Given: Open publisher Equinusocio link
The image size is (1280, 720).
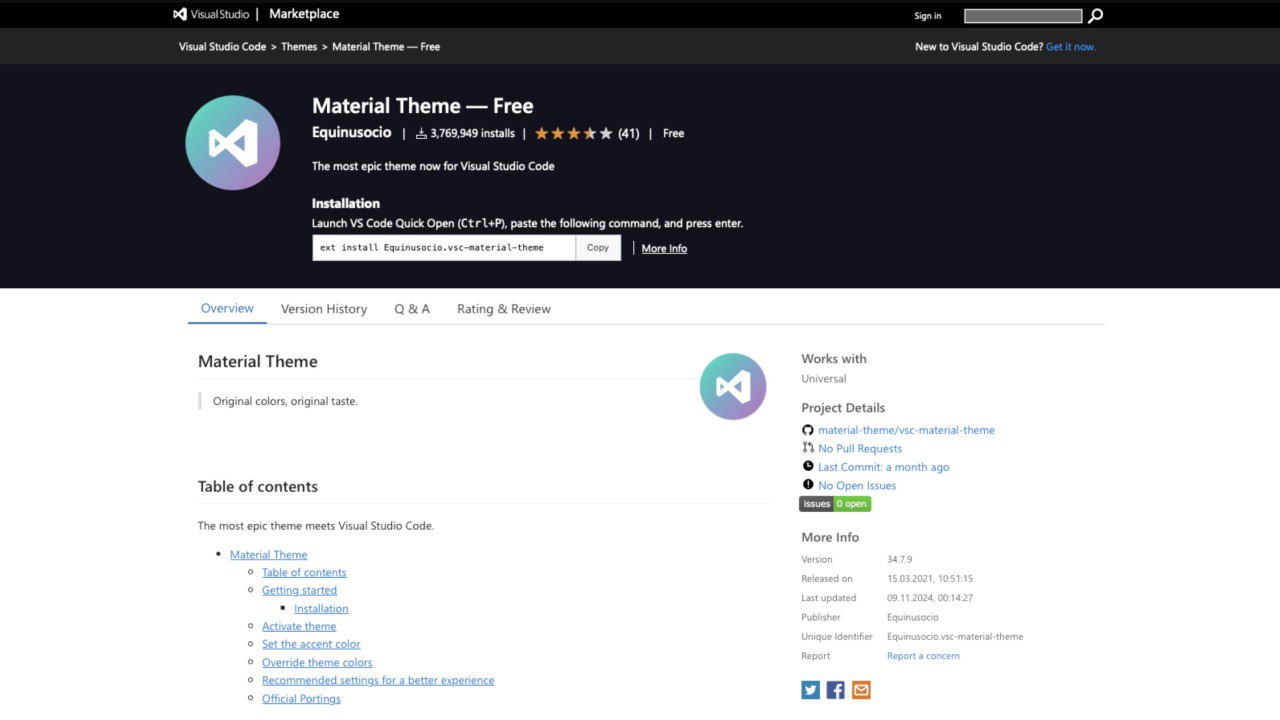Looking at the screenshot, I should (x=352, y=132).
